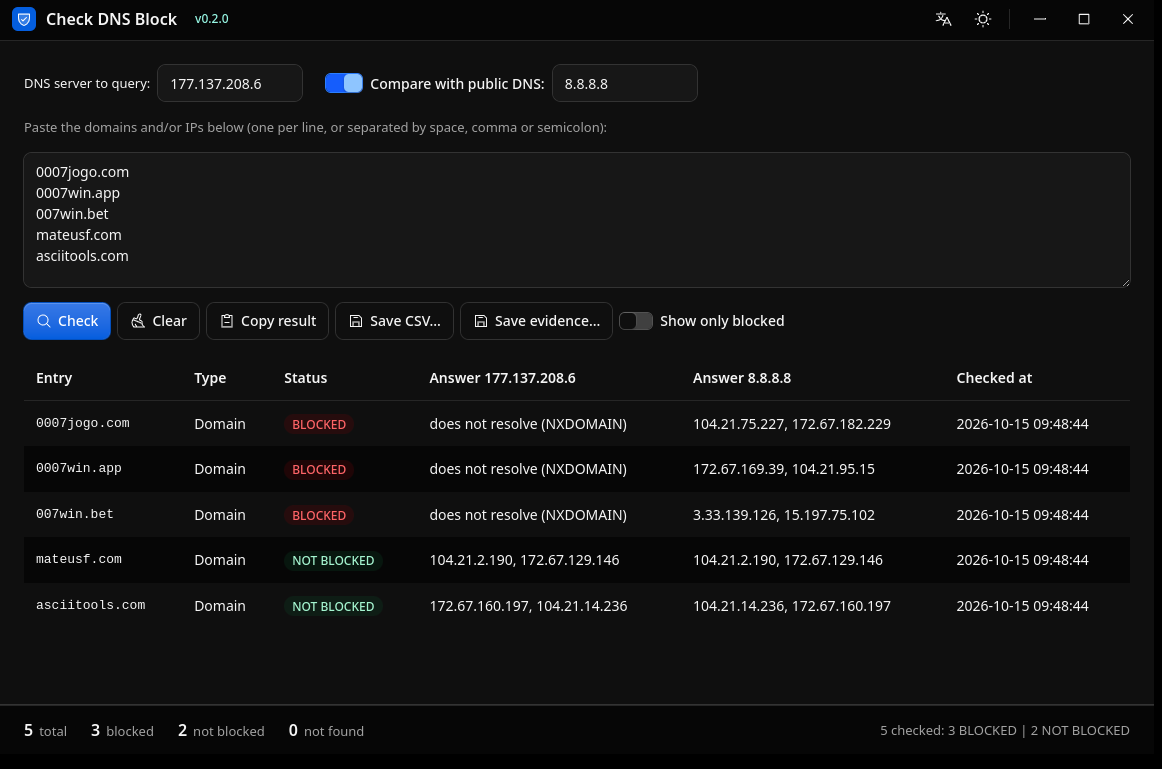Click answer 3.33.139.126, 15.197.75.102

pyautogui.click(x=783, y=515)
